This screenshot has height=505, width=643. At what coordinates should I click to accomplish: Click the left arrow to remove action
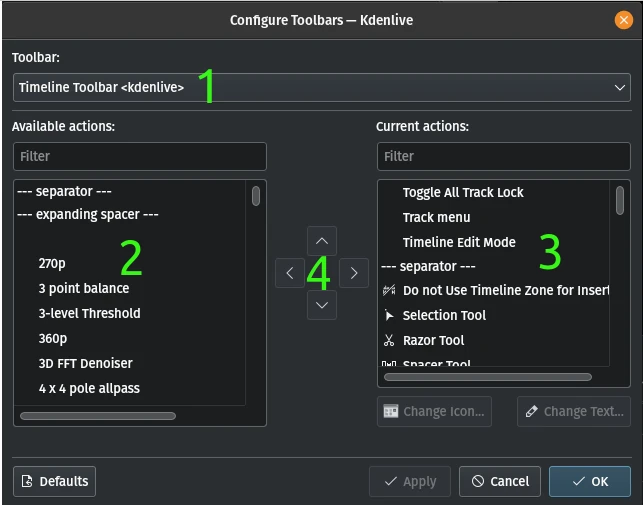pos(290,273)
